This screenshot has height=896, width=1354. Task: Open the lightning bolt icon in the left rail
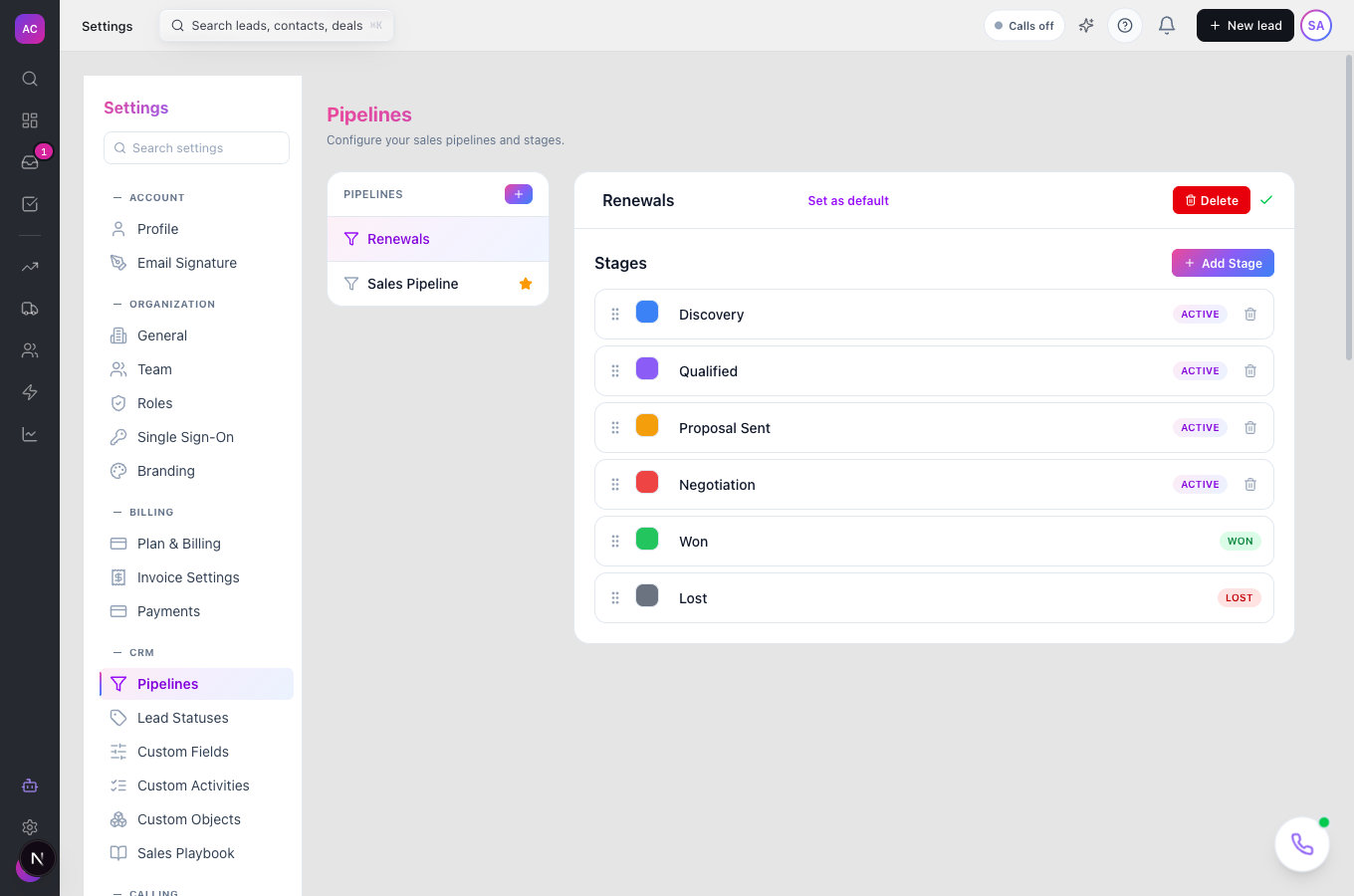click(x=30, y=392)
